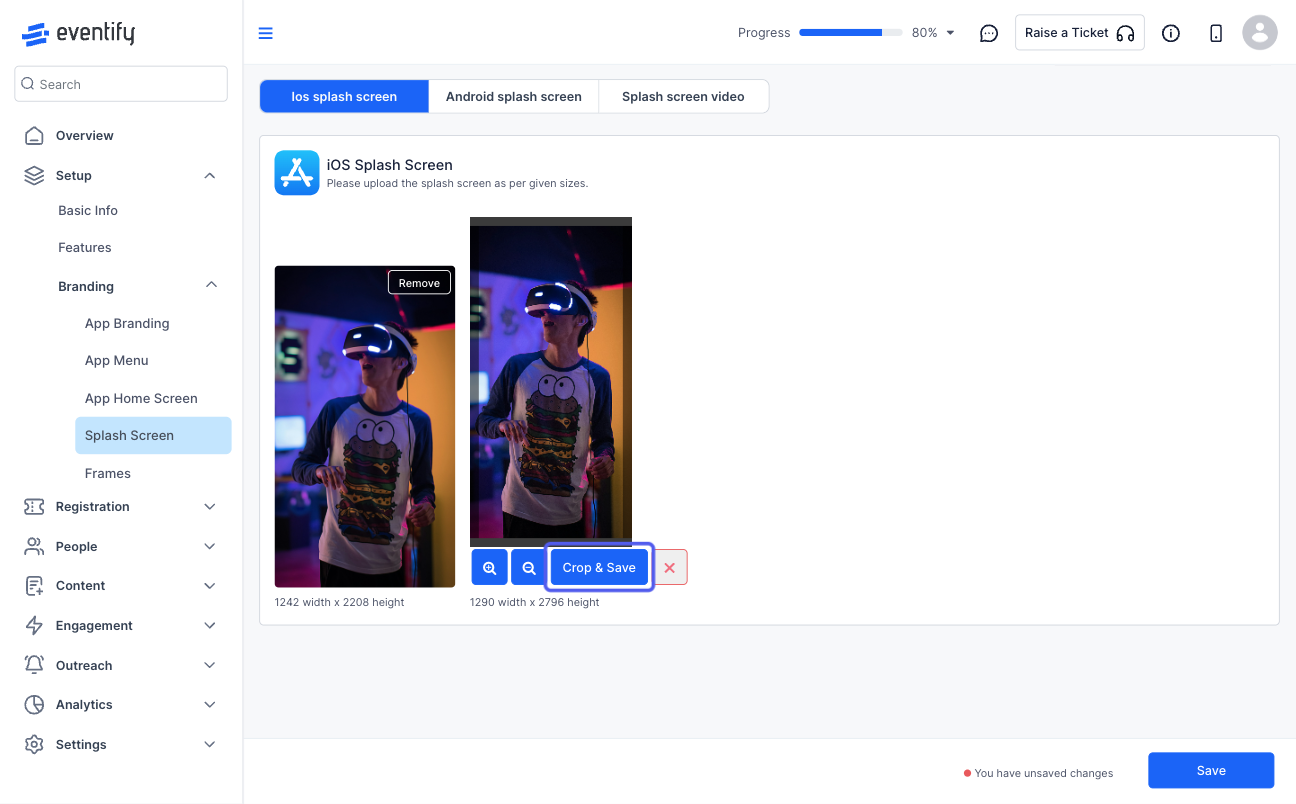Viewport: 1296px width, 804px height.
Task: Click the 1290 x 2796 crop preview image
Action: pos(551,382)
